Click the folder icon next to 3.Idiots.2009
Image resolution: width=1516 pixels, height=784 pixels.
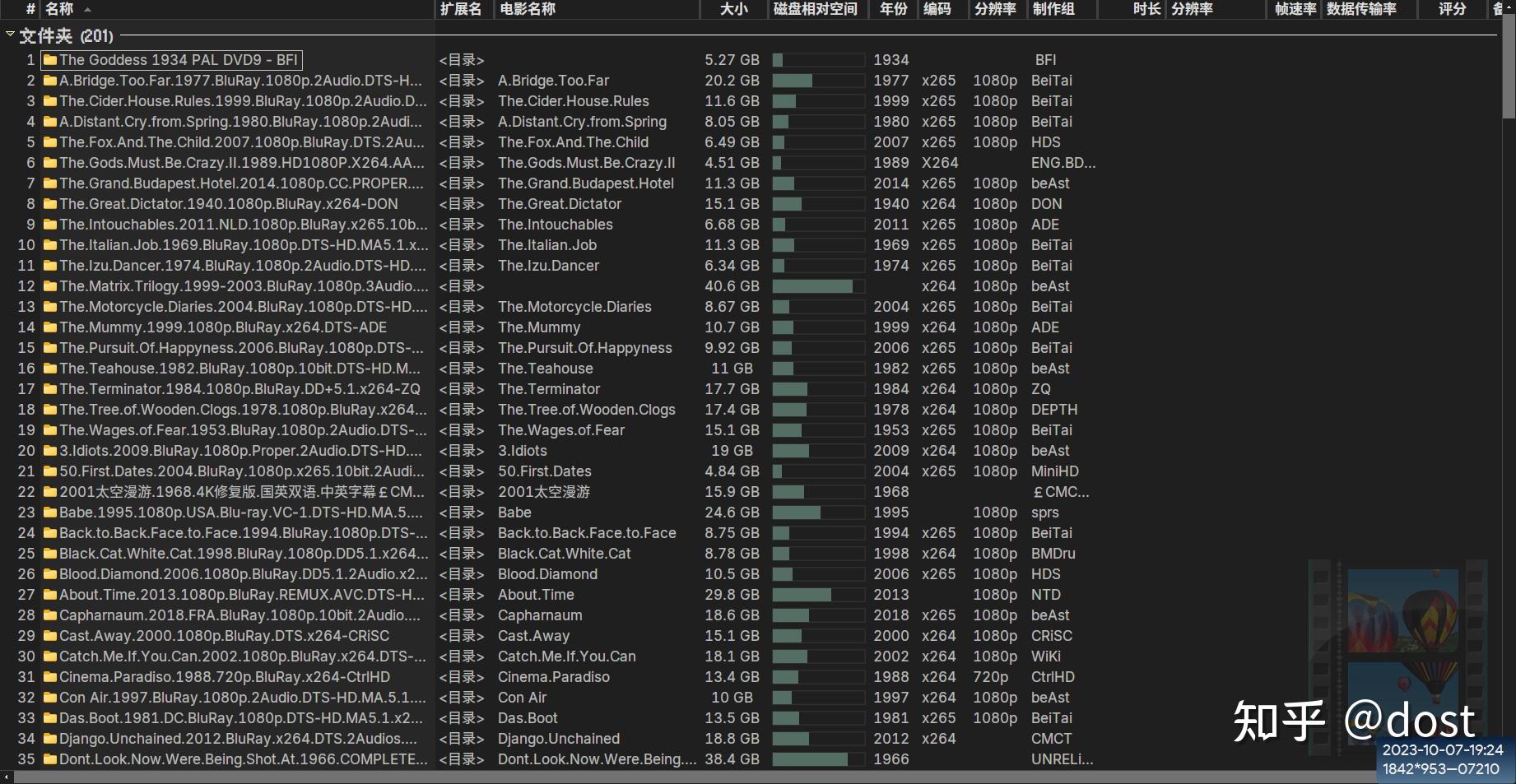[x=49, y=450]
